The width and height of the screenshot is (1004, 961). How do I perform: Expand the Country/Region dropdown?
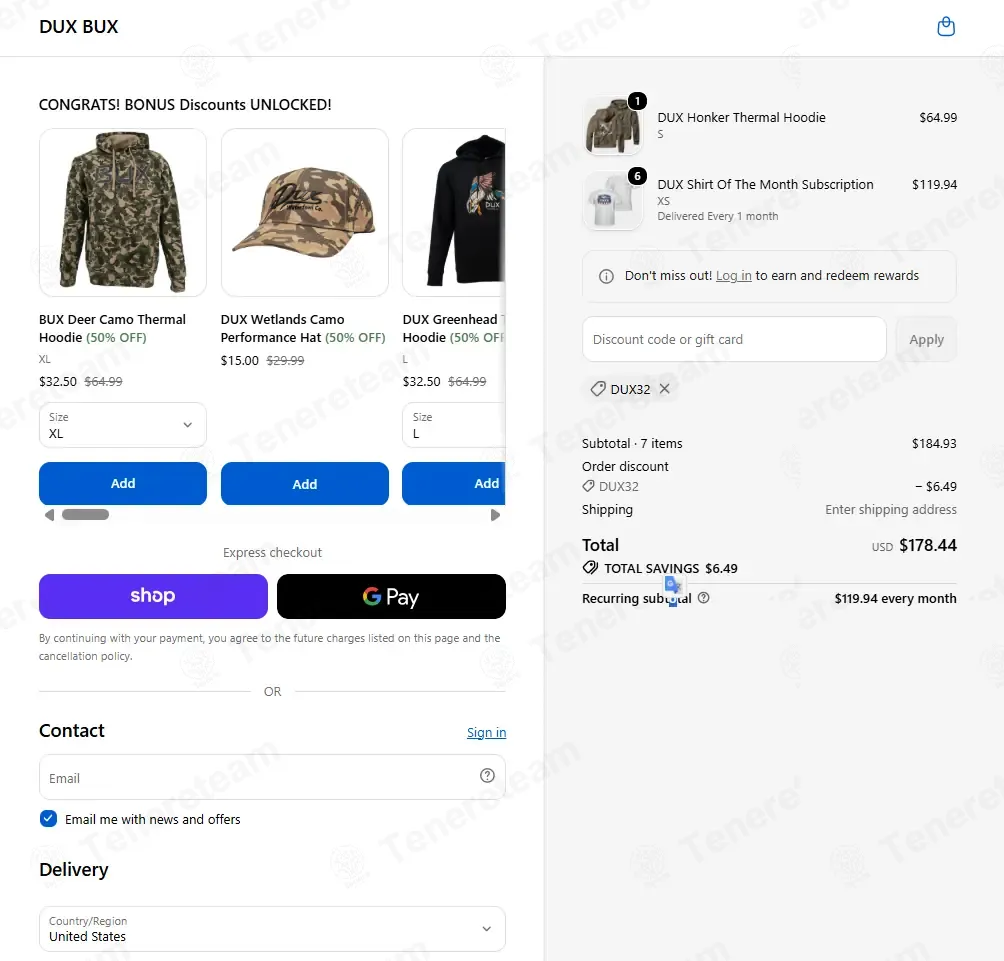[x=272, y=929]
